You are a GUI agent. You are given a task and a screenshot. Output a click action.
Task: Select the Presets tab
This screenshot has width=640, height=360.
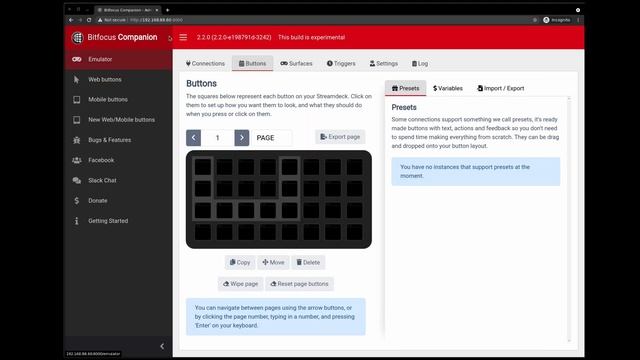(x=405, y=88)
